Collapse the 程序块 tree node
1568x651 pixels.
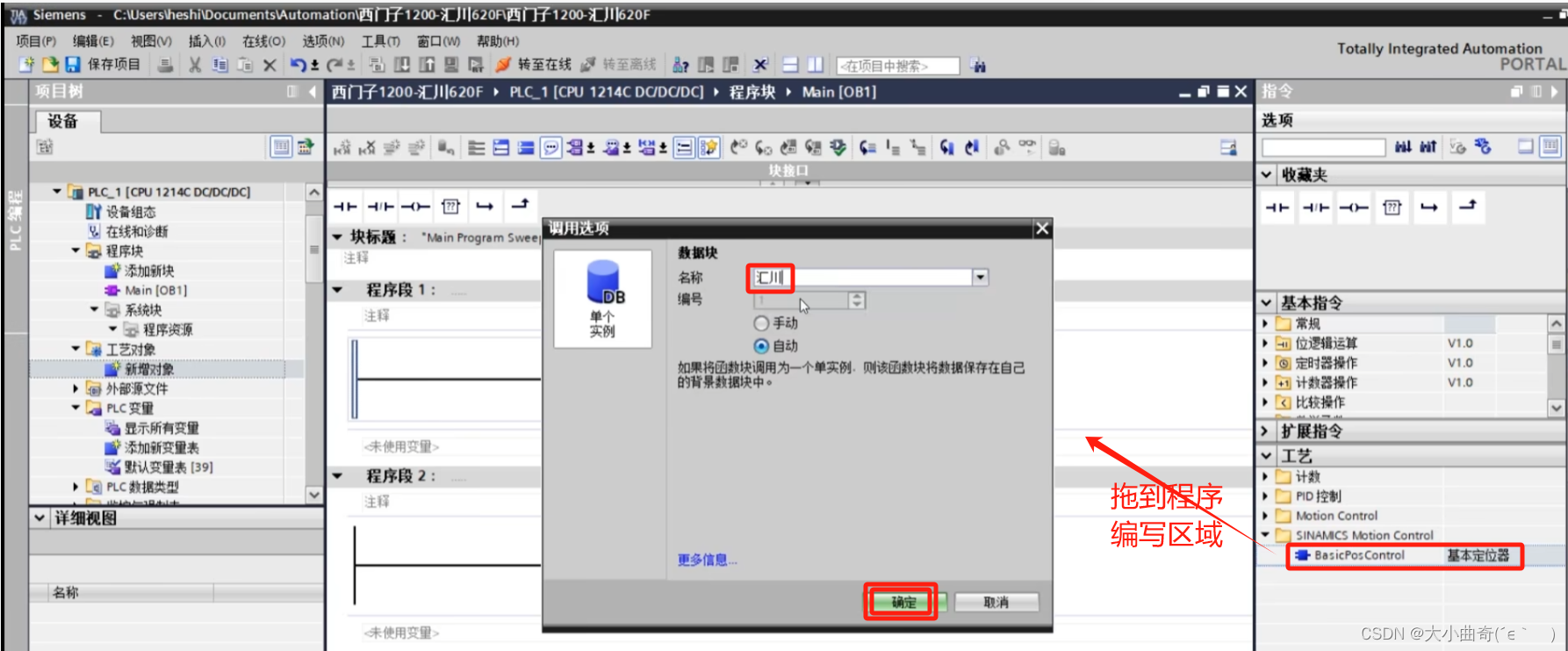[x=76, y=250]
